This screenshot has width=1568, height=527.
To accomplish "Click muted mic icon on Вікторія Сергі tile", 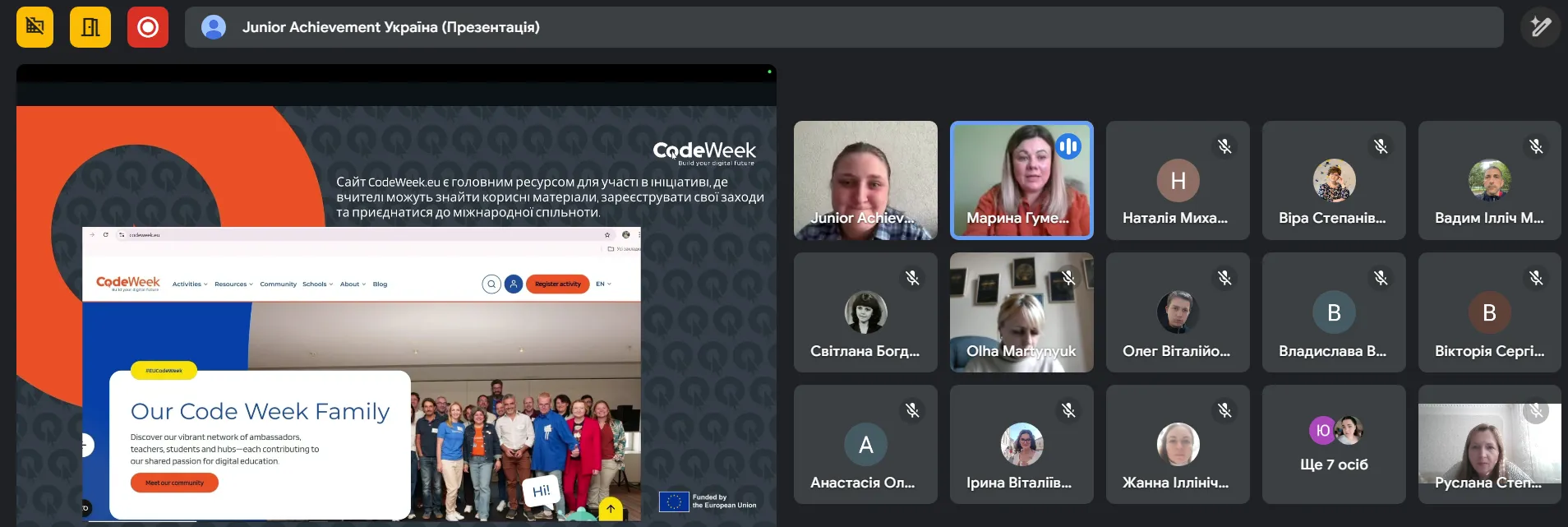I will click(1536, 278).
